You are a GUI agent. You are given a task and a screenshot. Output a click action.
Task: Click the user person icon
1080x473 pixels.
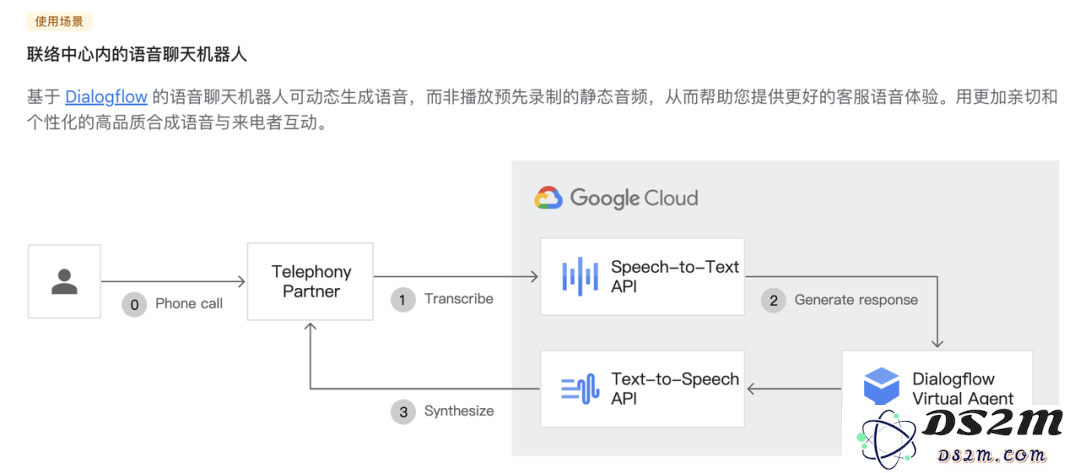[64, 282]
